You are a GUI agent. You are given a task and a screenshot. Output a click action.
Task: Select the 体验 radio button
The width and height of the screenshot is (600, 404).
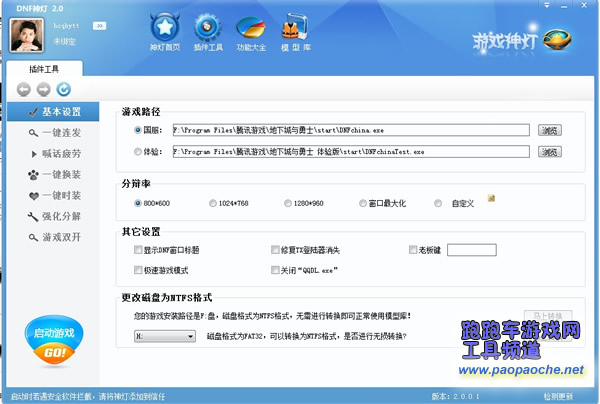click(138, 152)
